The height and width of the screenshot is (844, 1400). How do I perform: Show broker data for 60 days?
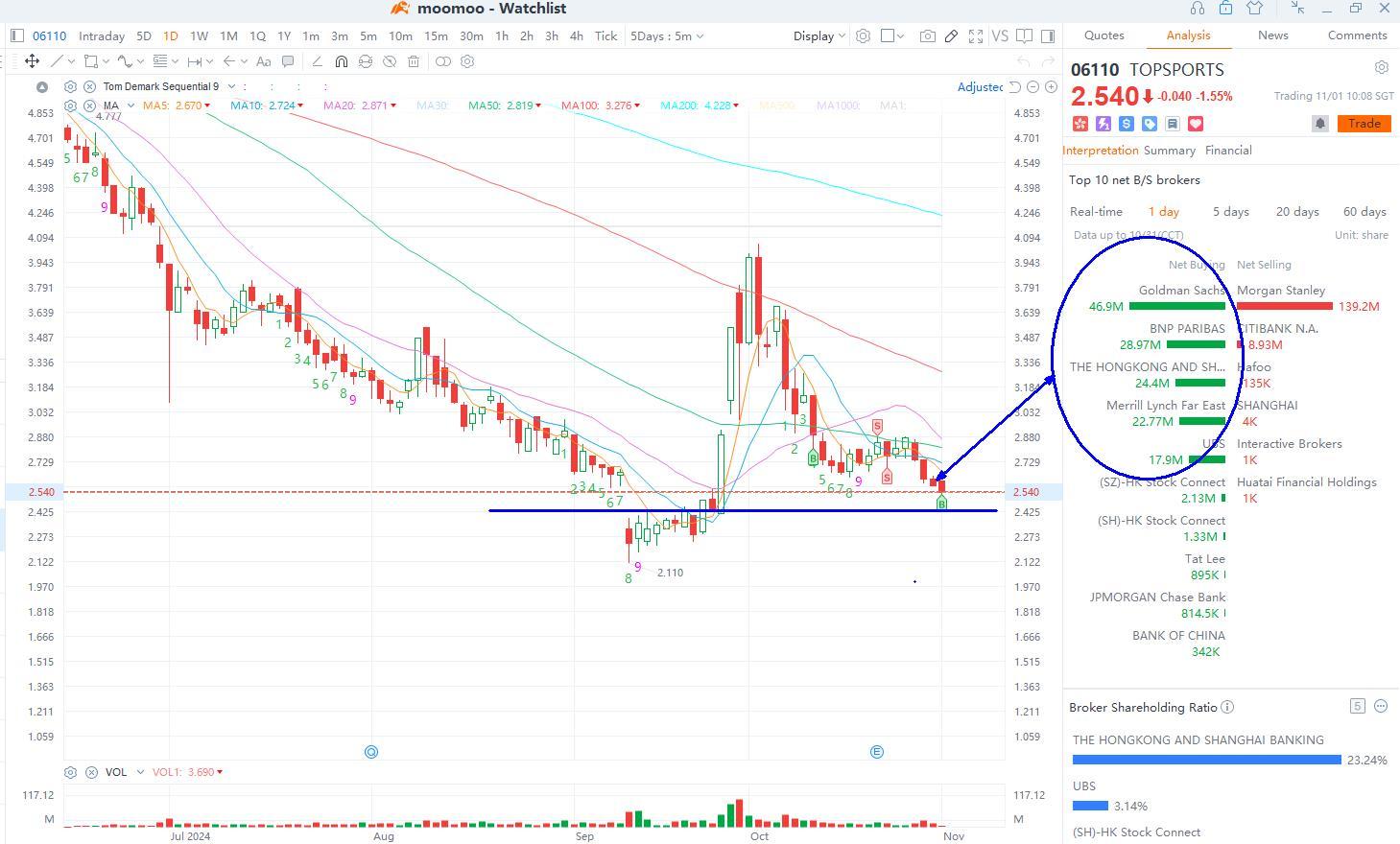pyautogui.click(x=1364, y=212)
